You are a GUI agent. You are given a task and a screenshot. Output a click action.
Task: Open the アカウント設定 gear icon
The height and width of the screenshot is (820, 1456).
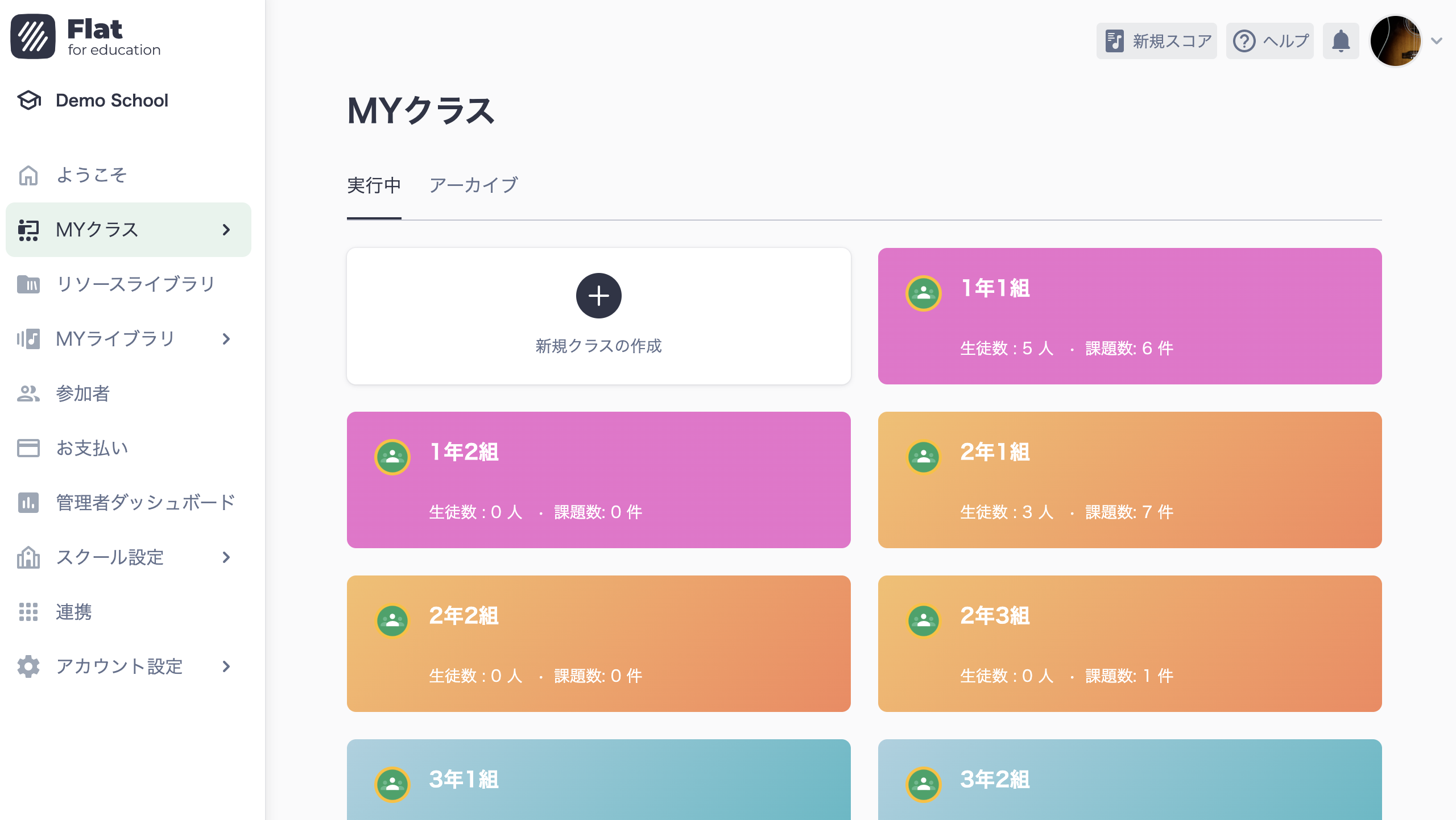click(x=28, y=666)
